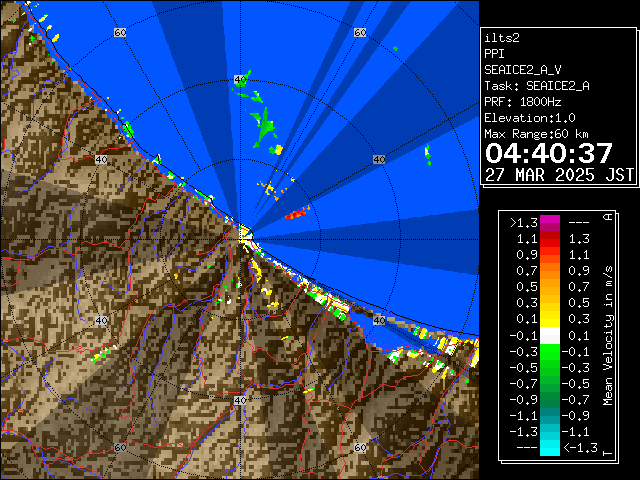Click the product name 'SEAICE2_A_V'

pyautogui.click(x=523, y=70)
